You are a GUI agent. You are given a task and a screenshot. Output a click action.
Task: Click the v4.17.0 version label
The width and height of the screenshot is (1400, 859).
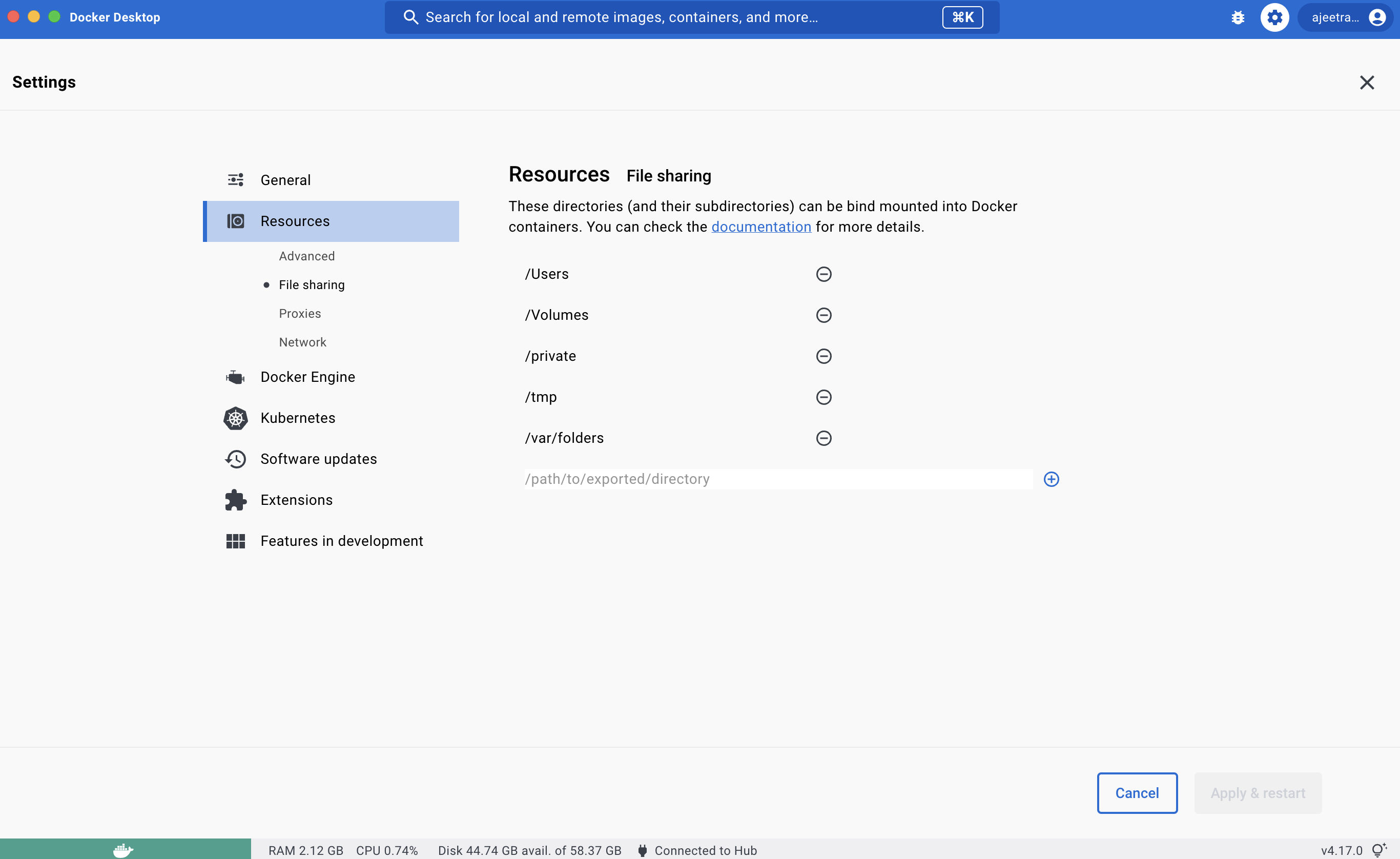point(1342,850)
